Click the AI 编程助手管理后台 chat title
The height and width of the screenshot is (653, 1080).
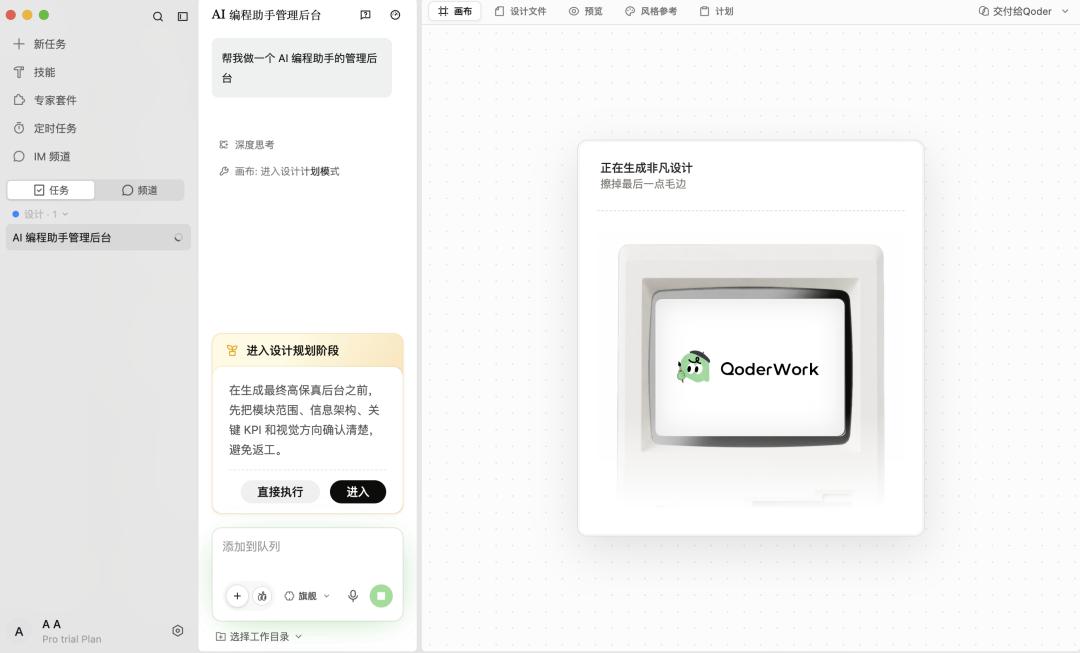[266, 14]
